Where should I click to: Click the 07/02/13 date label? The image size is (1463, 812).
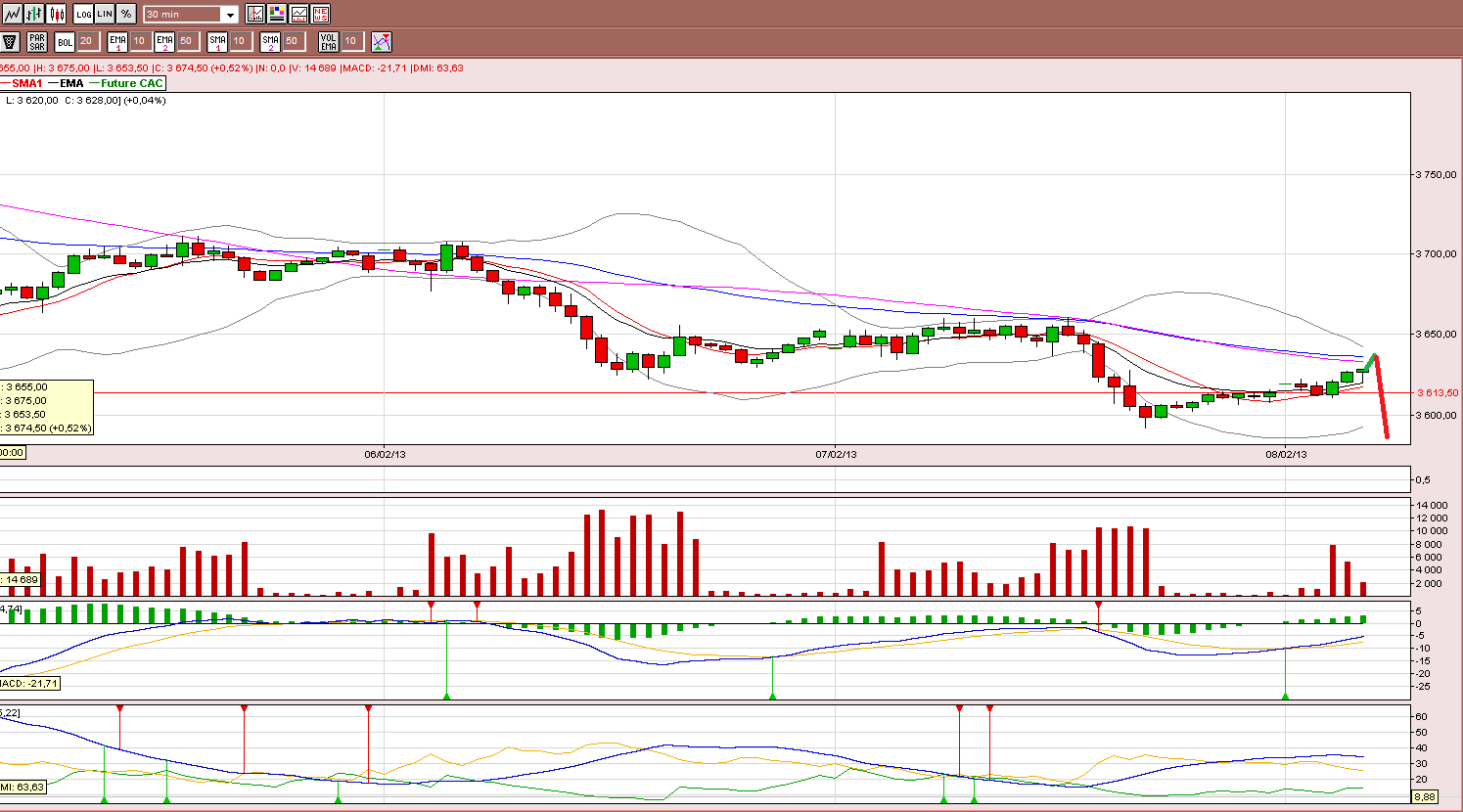tap(836, 454)
